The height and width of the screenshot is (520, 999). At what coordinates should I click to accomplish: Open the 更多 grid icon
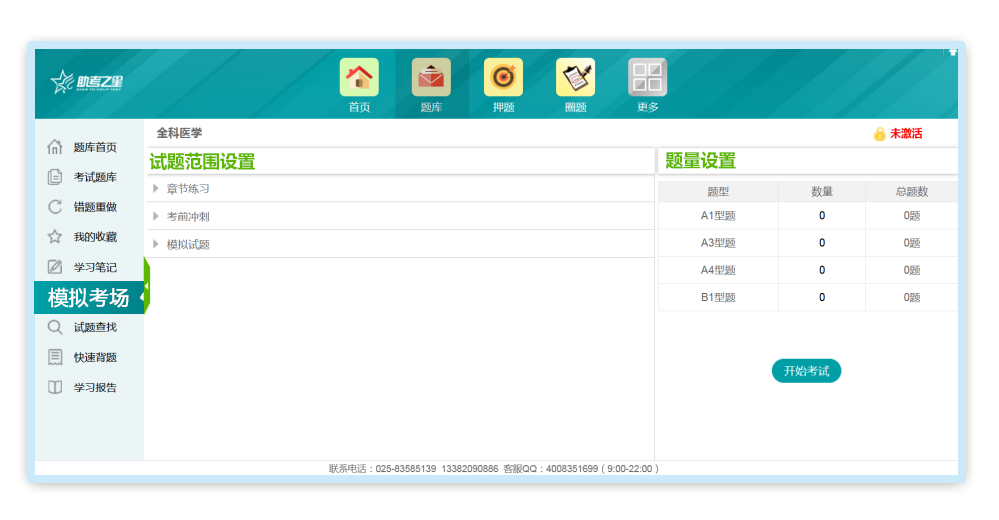coord(647,78)
